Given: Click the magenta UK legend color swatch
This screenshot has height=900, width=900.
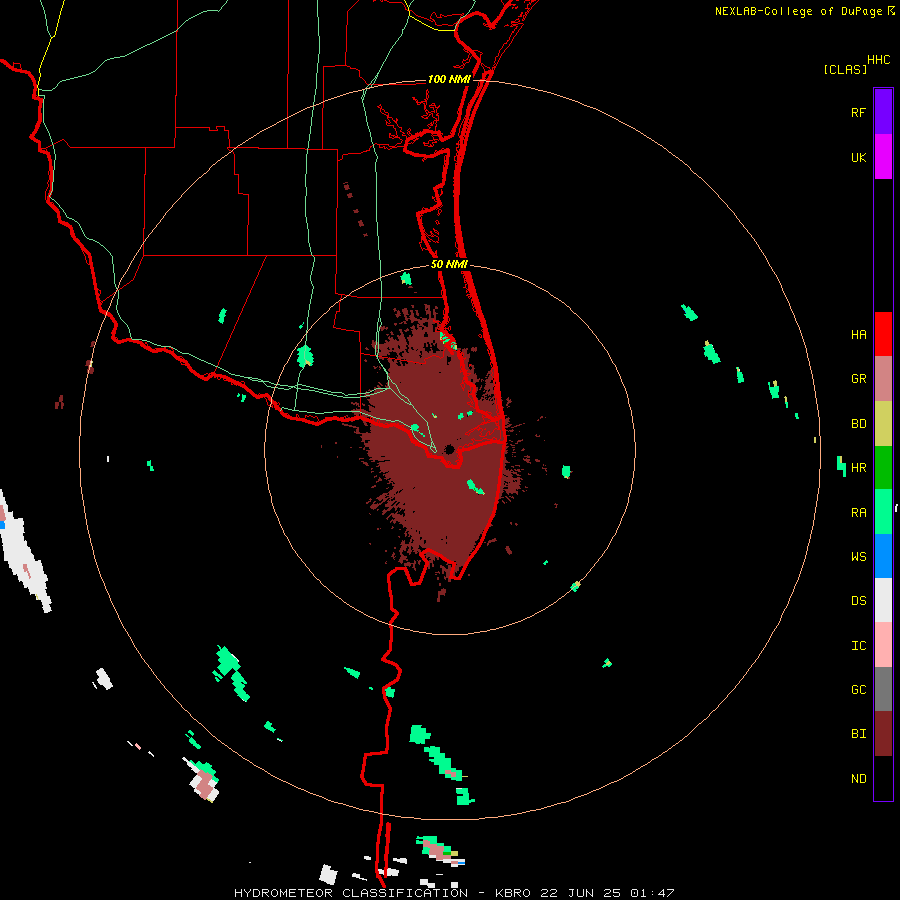Looking at the screenshot, I should pyautogui.click(x=883, y=157).
